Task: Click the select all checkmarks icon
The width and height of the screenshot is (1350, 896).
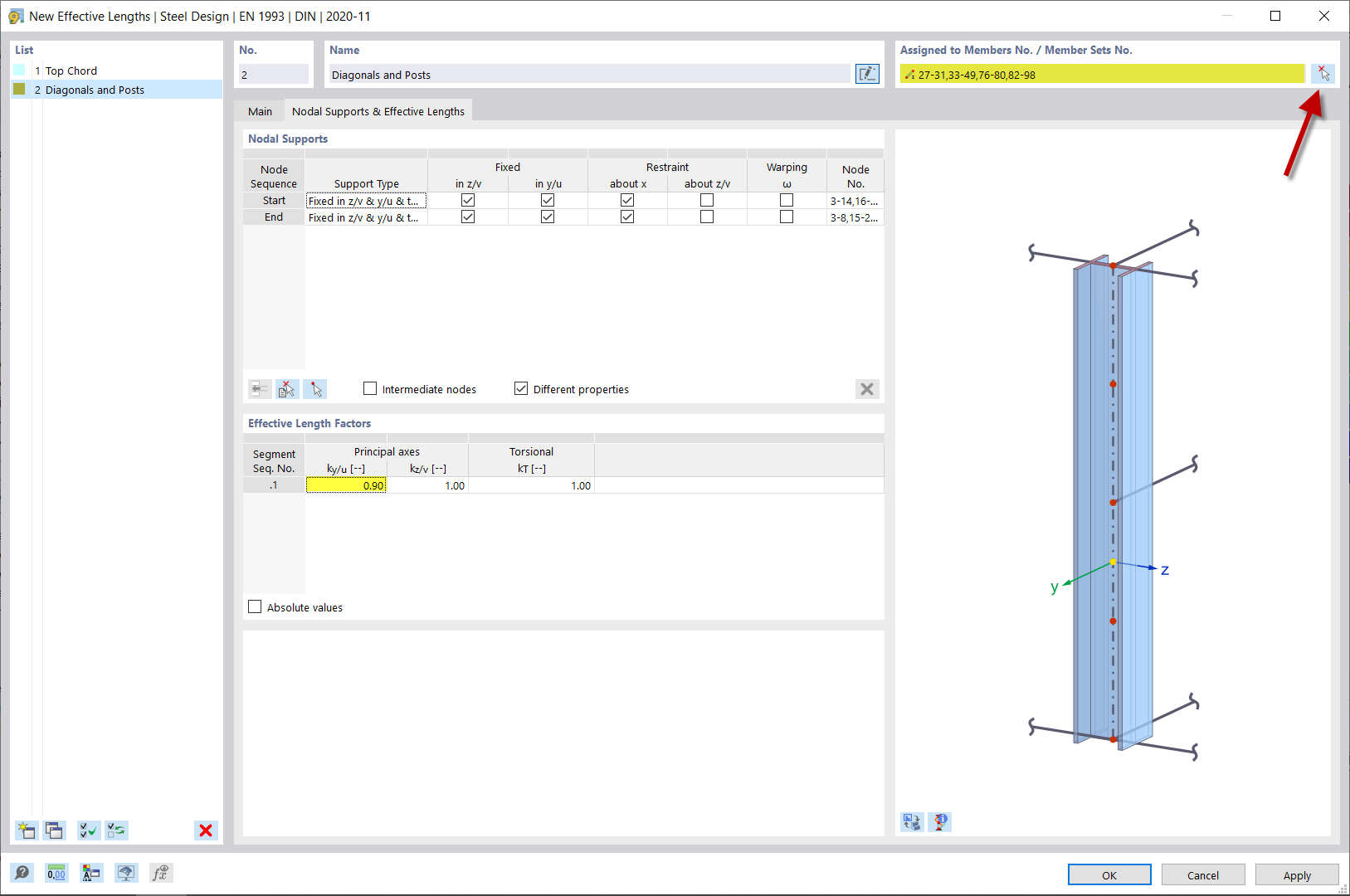Action: (88, 830)
